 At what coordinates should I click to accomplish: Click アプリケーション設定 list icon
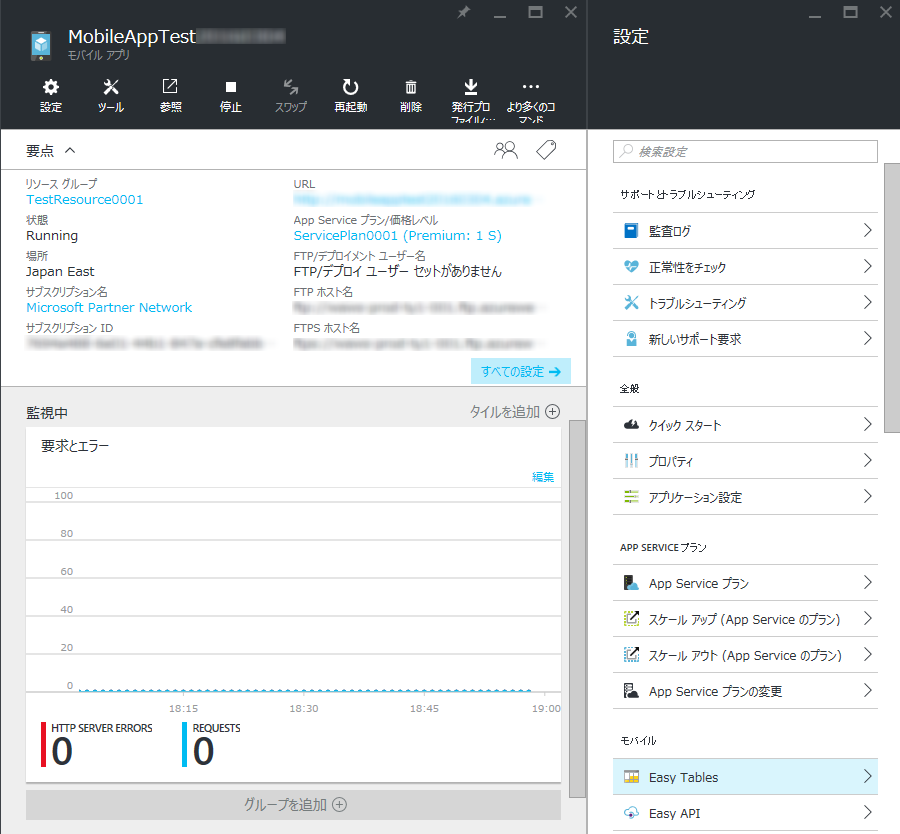coord(631,496)
